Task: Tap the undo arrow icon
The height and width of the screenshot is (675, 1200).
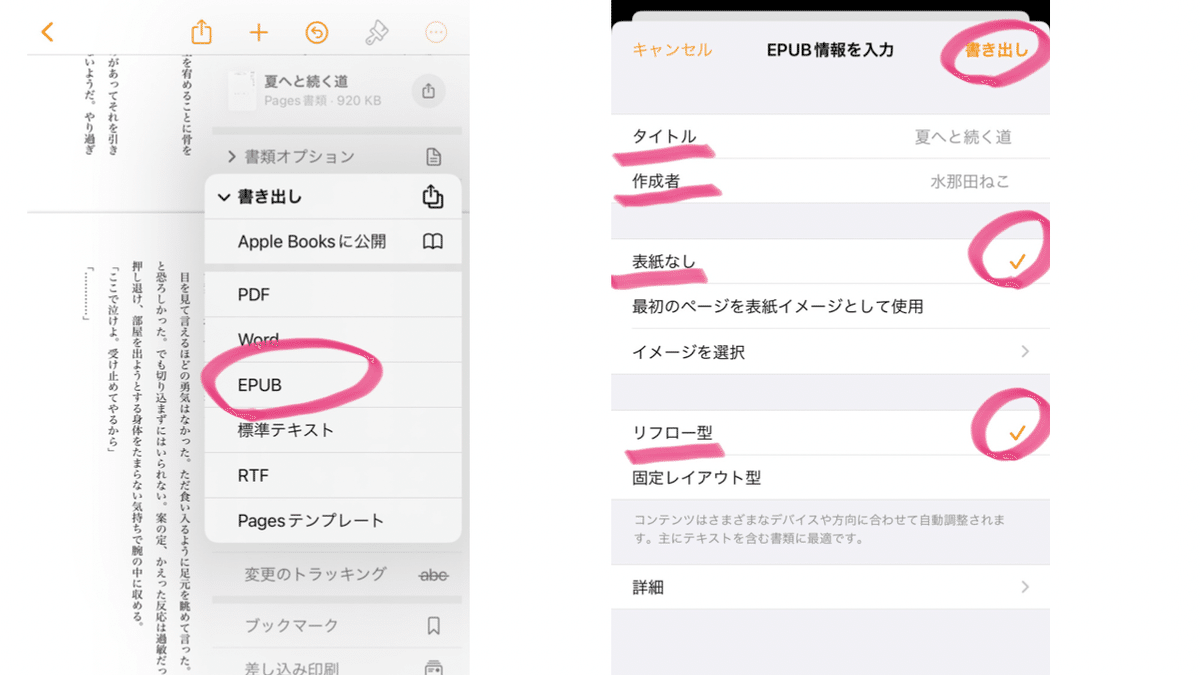Action: (317, 32)
